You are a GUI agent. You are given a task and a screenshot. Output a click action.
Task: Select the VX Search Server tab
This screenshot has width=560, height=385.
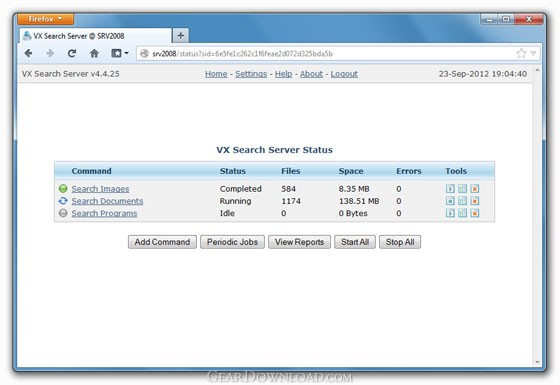95,36
